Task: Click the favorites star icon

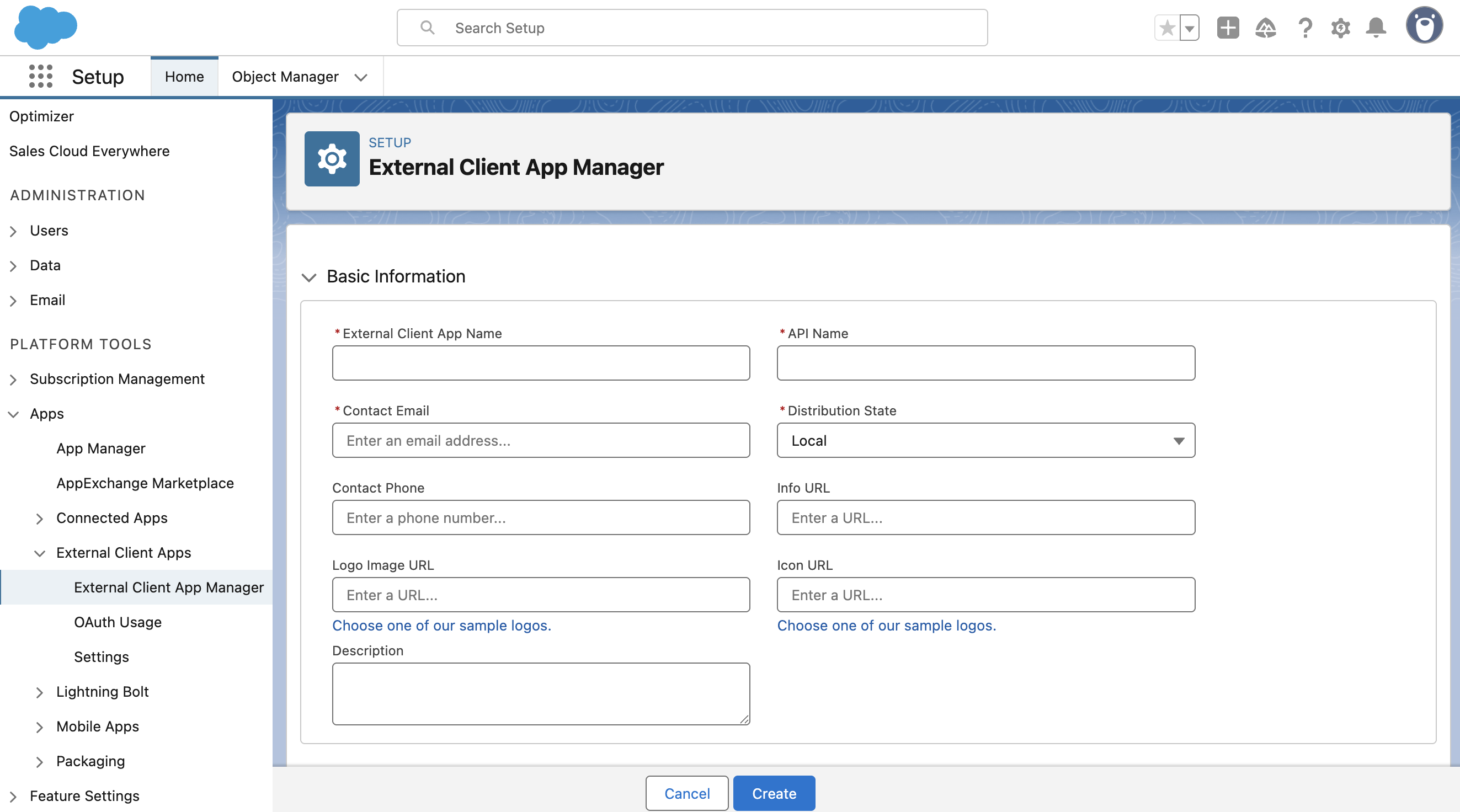Action: (x=1167, y=28)
